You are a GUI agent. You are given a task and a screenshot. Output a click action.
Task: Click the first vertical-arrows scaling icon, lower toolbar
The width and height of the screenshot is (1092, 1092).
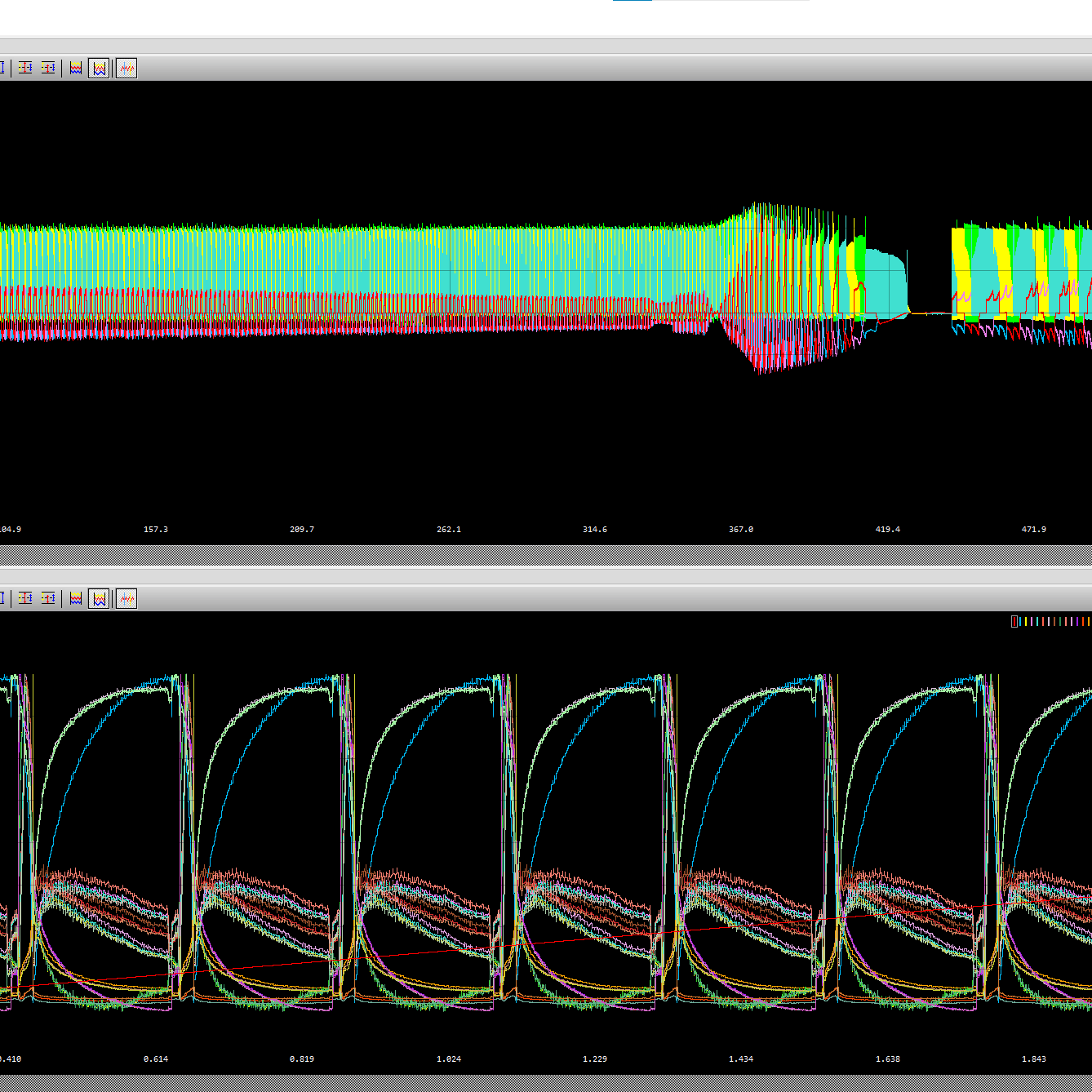pos(25,598)
